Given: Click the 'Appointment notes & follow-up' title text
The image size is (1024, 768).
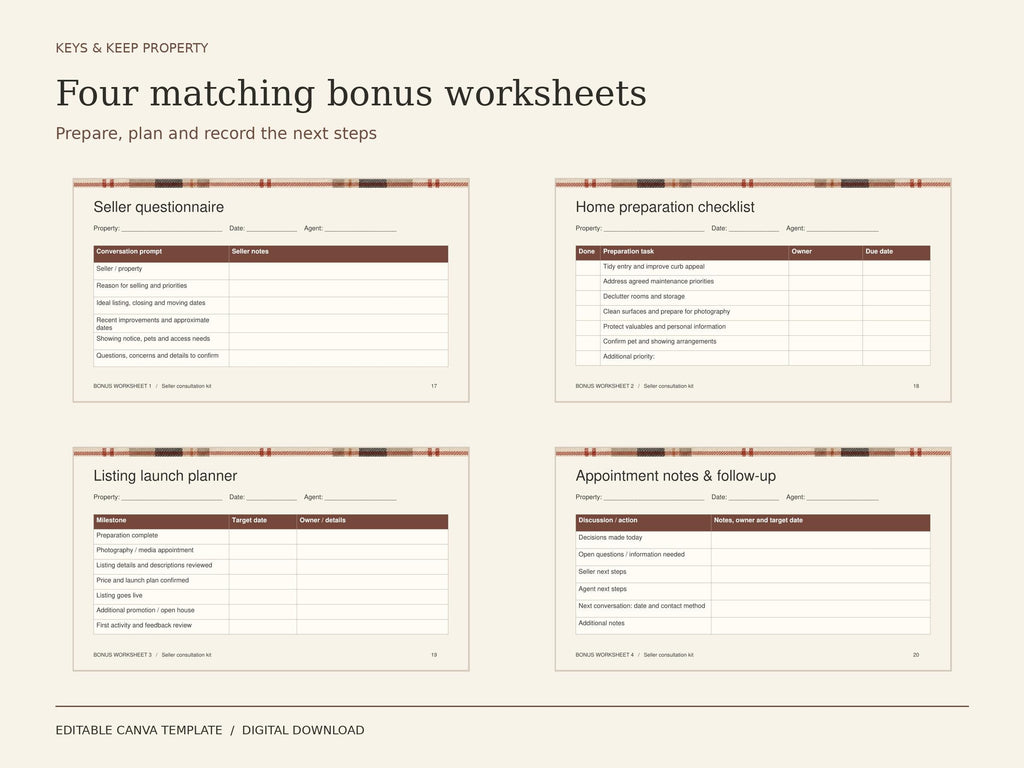Looking at the screenshot, I should click(676, 476).
